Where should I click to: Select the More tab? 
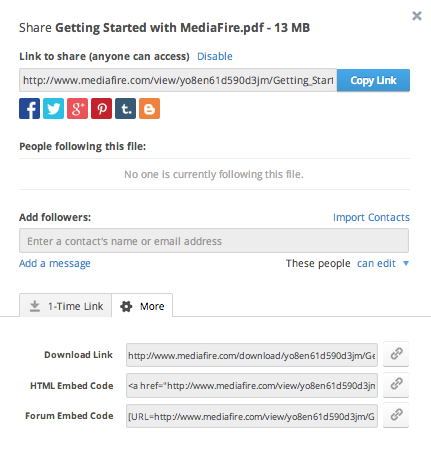[x=142, y=306]
